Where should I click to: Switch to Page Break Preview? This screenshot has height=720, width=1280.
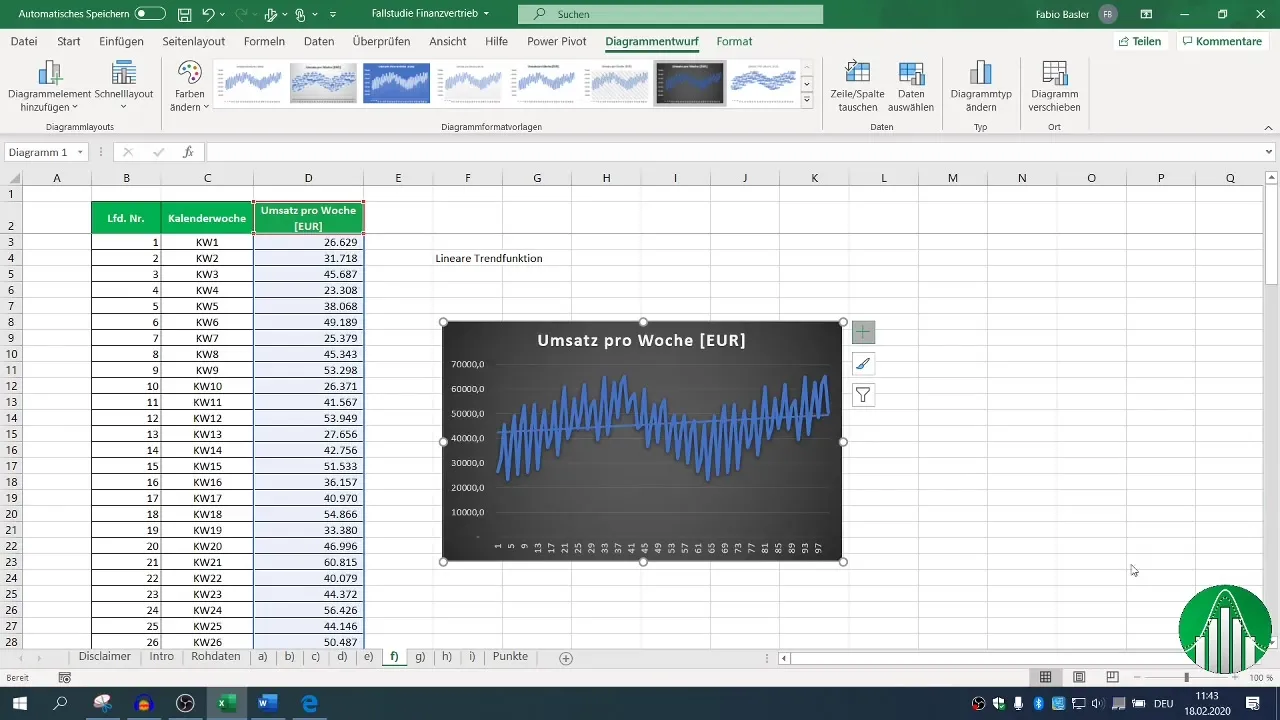(x=1112, y=677)
